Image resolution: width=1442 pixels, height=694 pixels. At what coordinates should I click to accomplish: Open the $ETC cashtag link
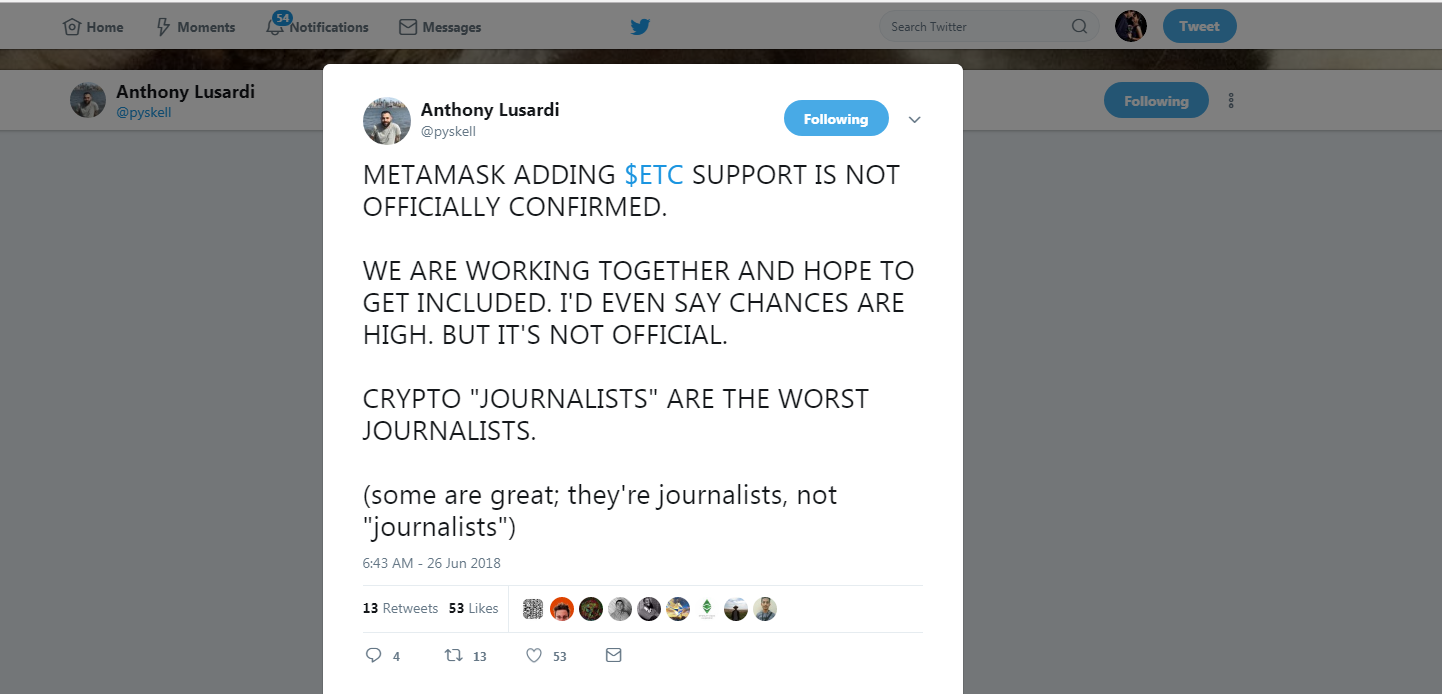pyautogui.click(x=654, y=175)
